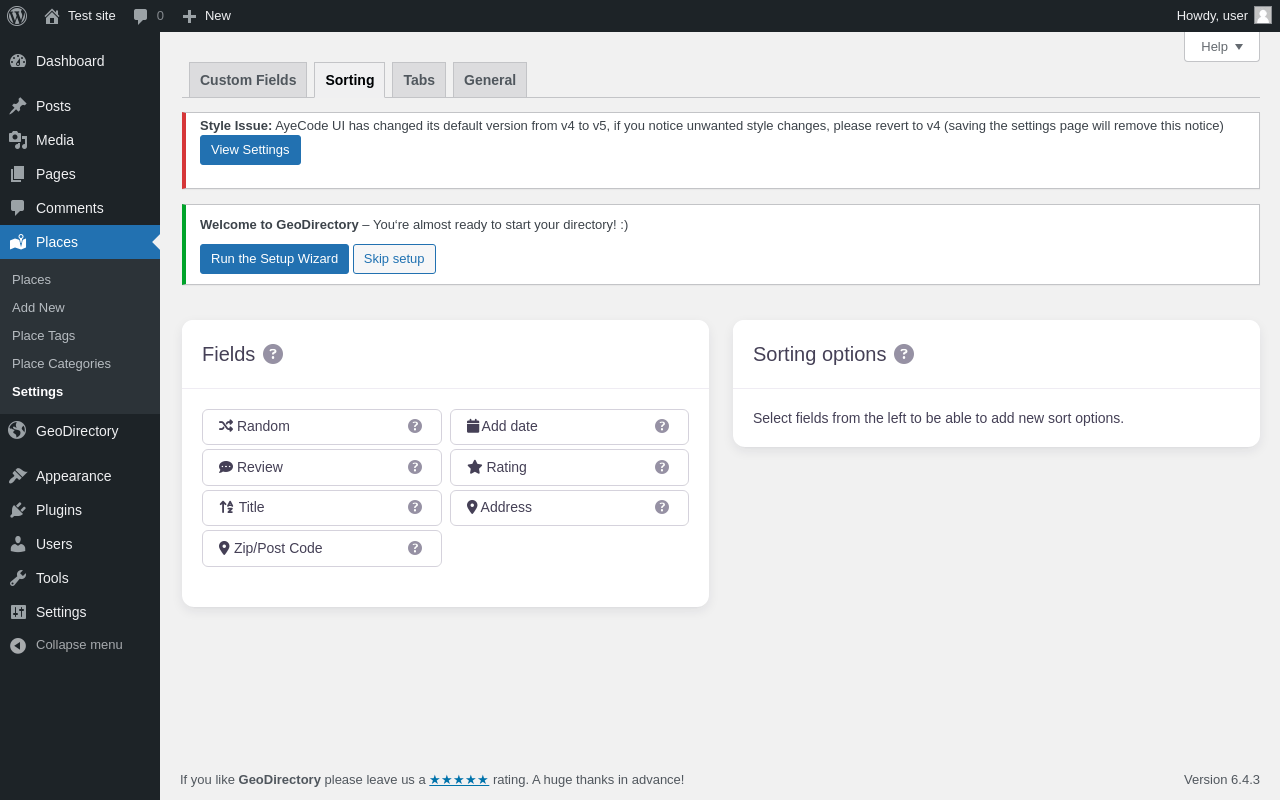Open the General tab
Screen dimensions: 1280x800
490,80
